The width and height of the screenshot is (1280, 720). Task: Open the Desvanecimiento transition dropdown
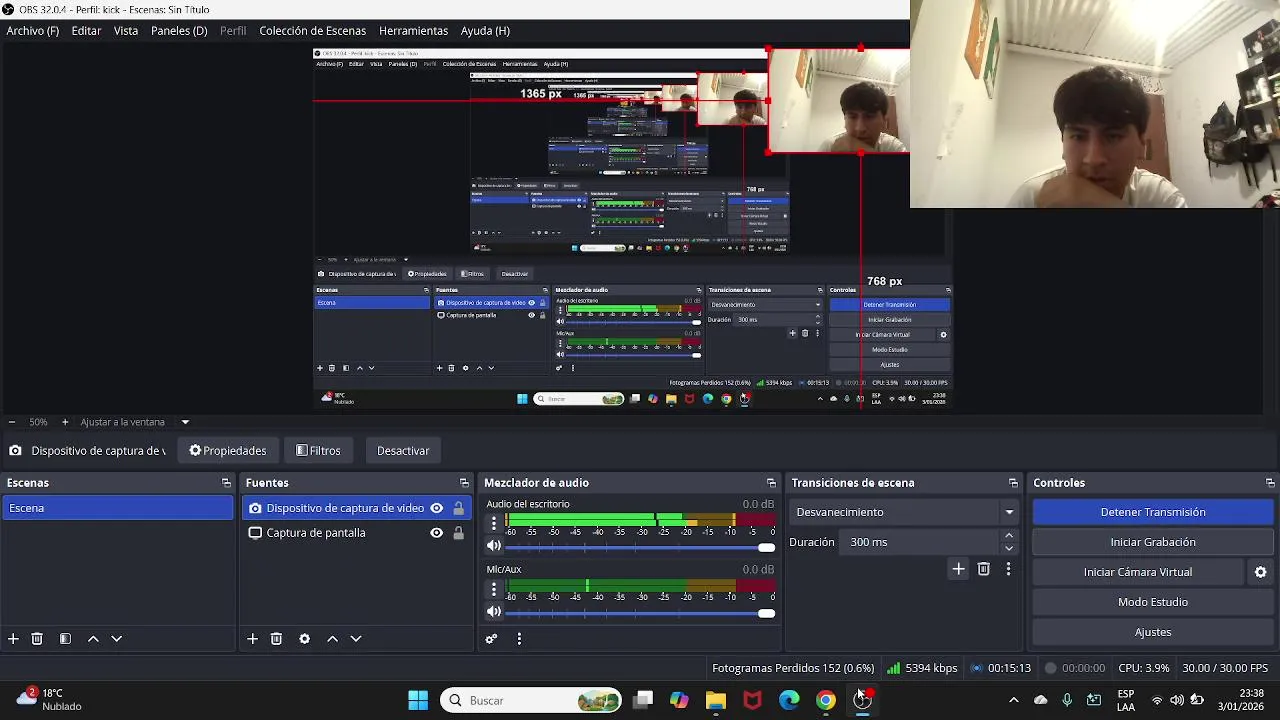(x=904, y=512)
